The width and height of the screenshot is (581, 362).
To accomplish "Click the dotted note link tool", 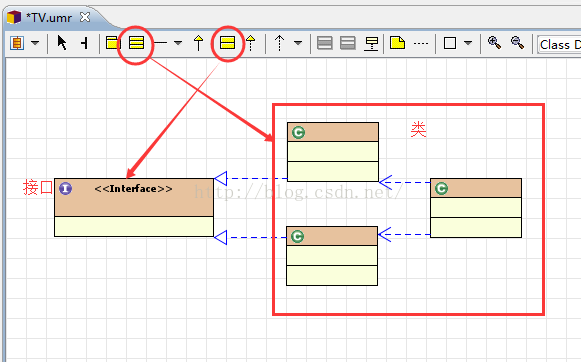I will [x=421, y=43].
